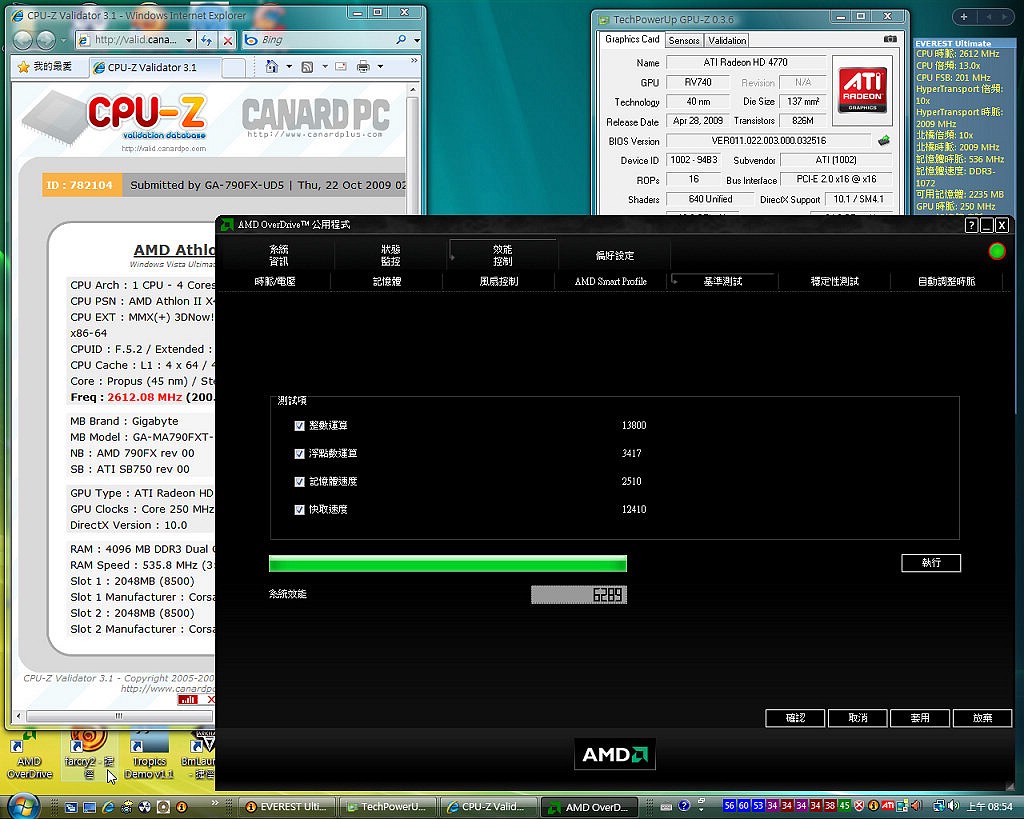Viewport: 1024px width, 819px height.
Task: Click the RSS feeds icon in Internet Explorer
Action: click(307, 67)
